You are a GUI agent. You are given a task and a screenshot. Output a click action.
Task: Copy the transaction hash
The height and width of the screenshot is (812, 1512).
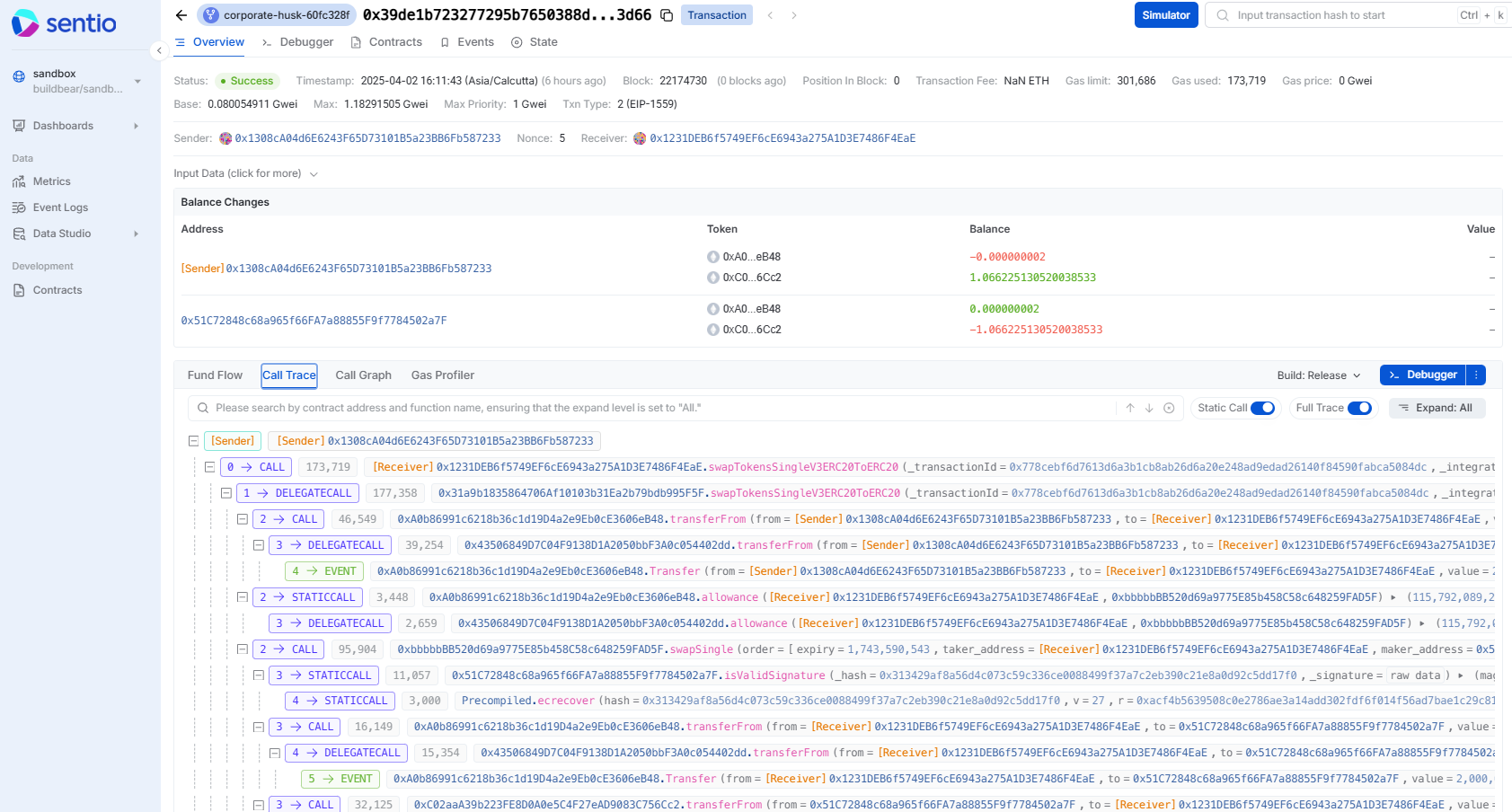click(x=667, y=15)
